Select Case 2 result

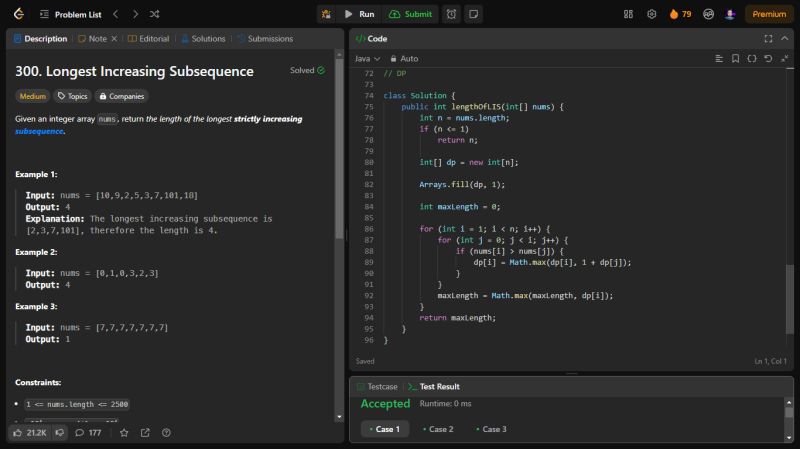pyautogui.click(x=438, y=429)
